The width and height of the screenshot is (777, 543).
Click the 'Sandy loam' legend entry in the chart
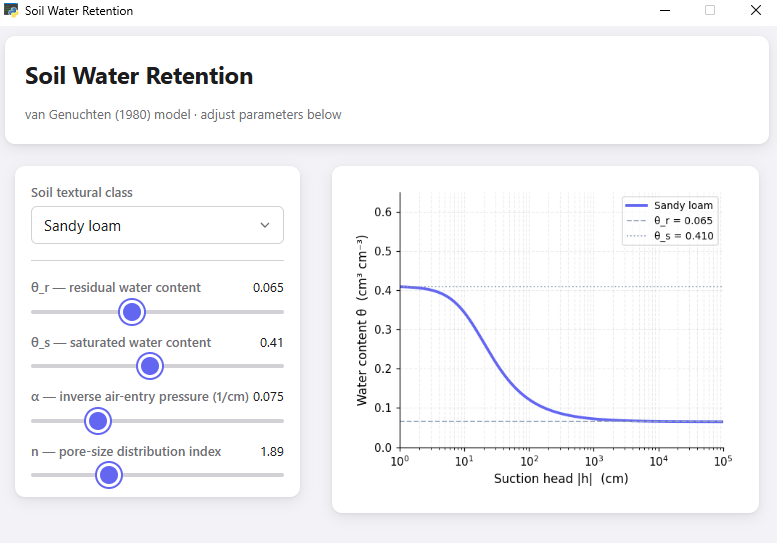click(x=669, y=205)
